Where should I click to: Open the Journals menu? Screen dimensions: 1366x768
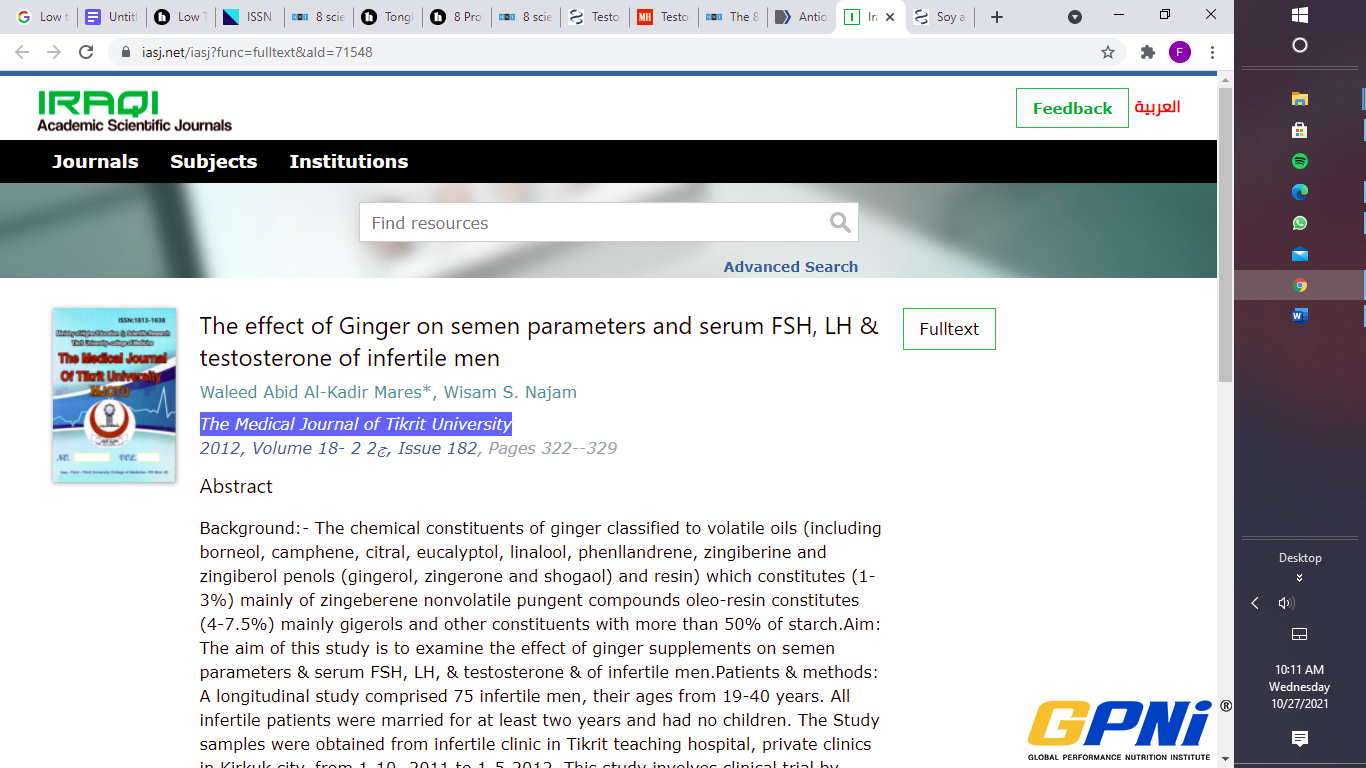(95, 161)
